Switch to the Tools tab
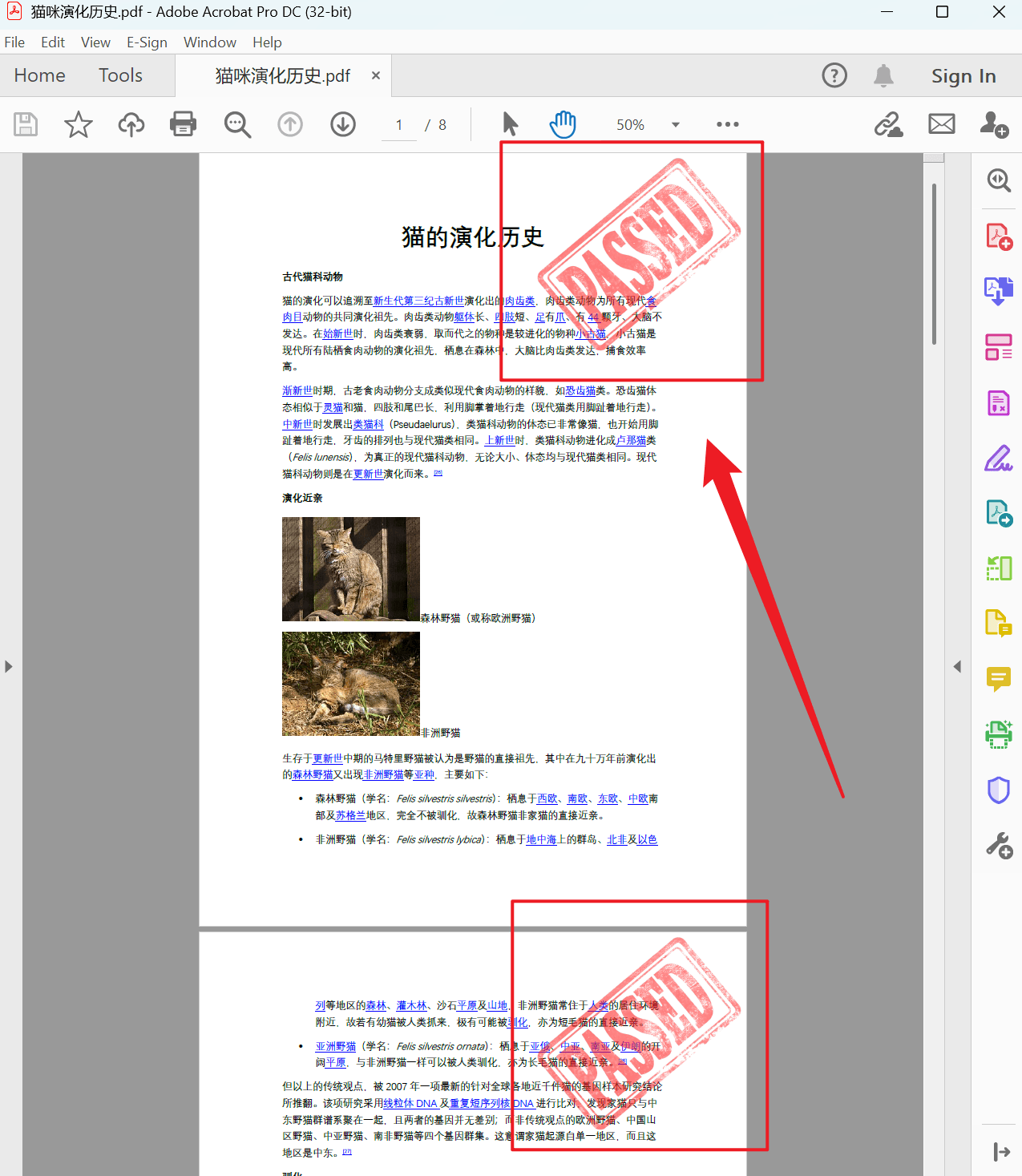Screen dimensions: 1022x1176 (120, 75)
